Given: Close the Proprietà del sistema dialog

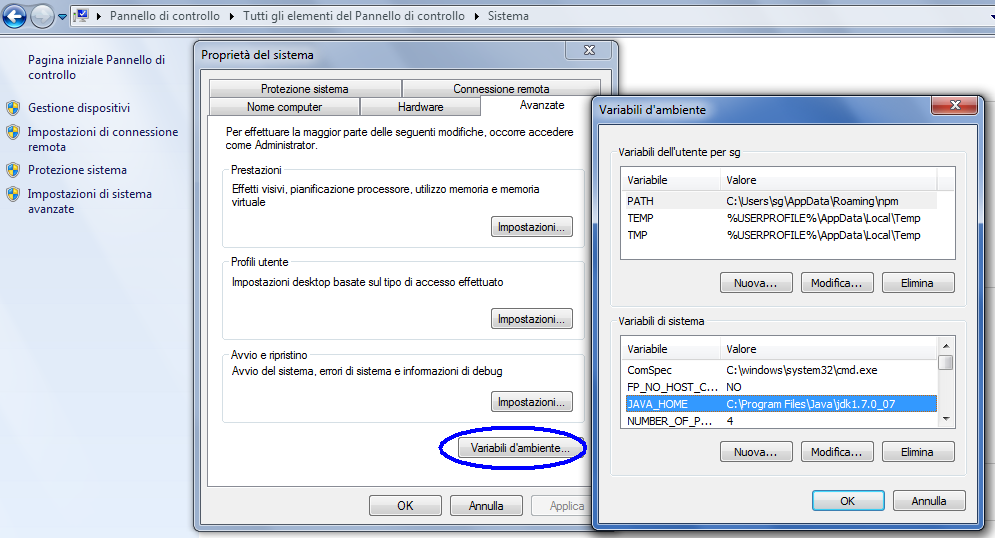Looking at the screenshot, I should click(590, 50).
